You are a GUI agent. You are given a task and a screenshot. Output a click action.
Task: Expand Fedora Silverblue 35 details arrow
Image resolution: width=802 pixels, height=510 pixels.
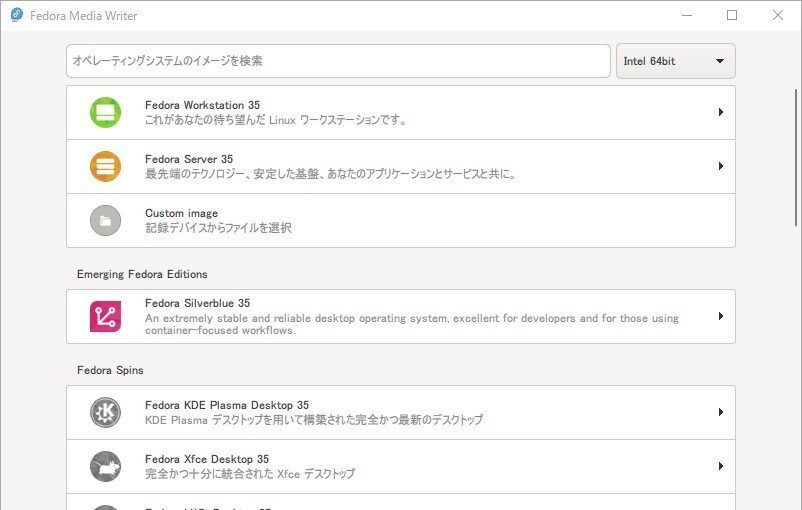point(720,316)
